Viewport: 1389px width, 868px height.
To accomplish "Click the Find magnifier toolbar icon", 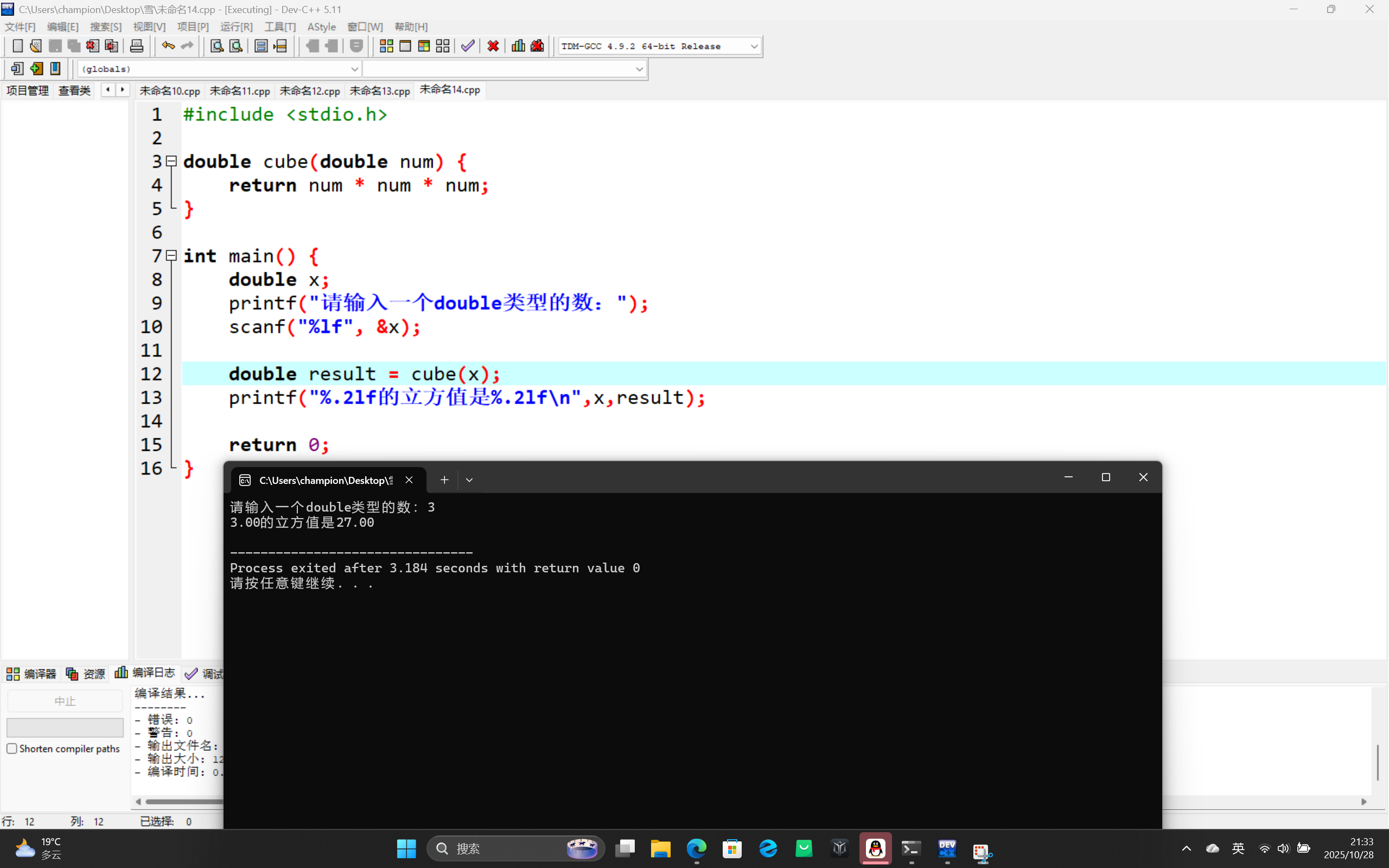I will [x=216, y=46].
